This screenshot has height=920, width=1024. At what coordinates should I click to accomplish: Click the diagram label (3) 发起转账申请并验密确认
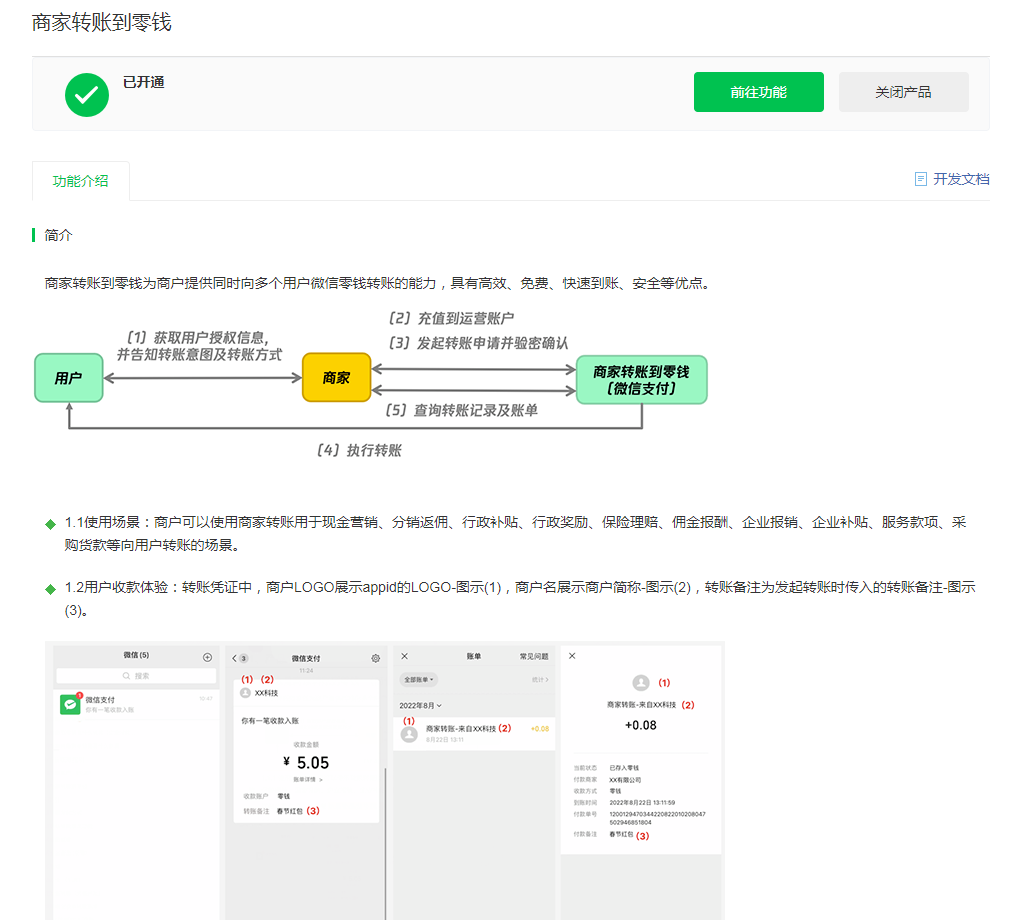479,343
